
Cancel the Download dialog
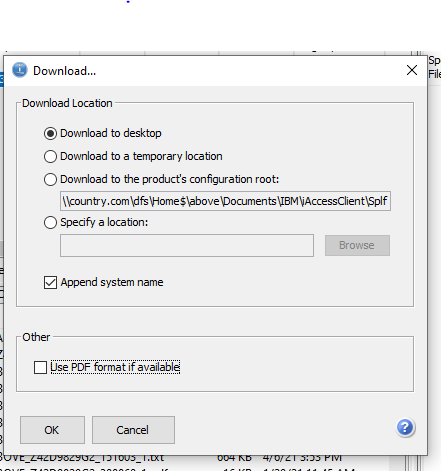pos(133,430)
